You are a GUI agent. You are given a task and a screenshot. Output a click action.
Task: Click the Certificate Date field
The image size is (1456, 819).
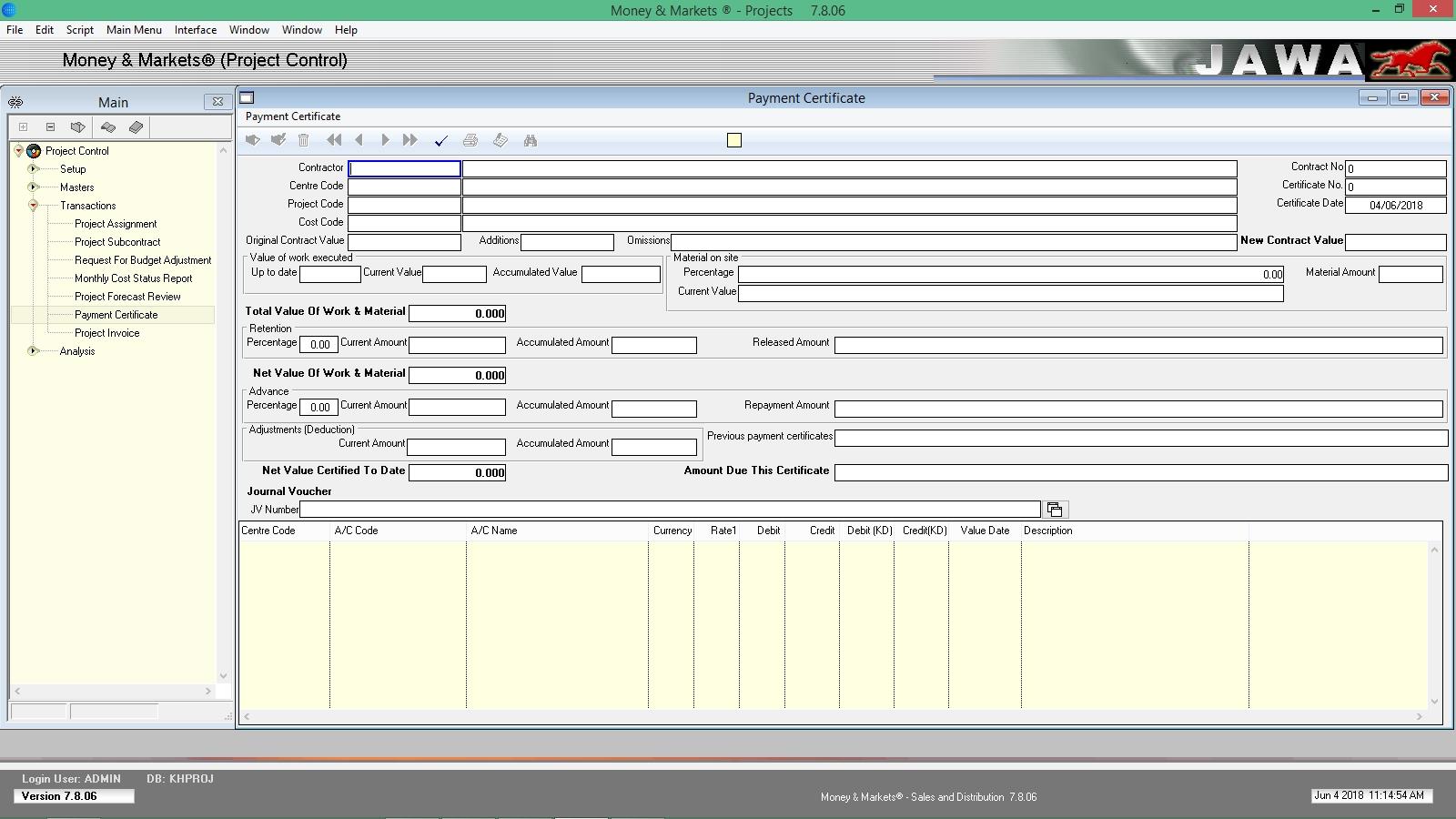pyautogui.click(x=1395, y=205)
